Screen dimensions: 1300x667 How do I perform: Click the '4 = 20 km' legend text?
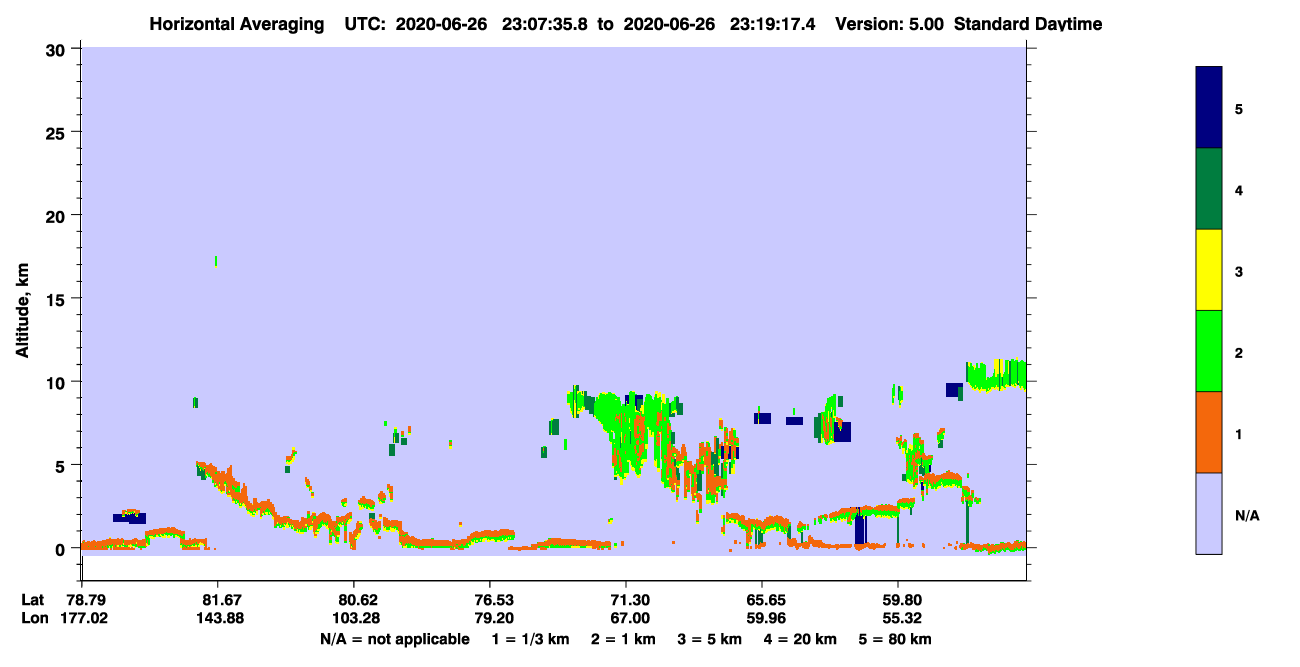tap(800, 639)
